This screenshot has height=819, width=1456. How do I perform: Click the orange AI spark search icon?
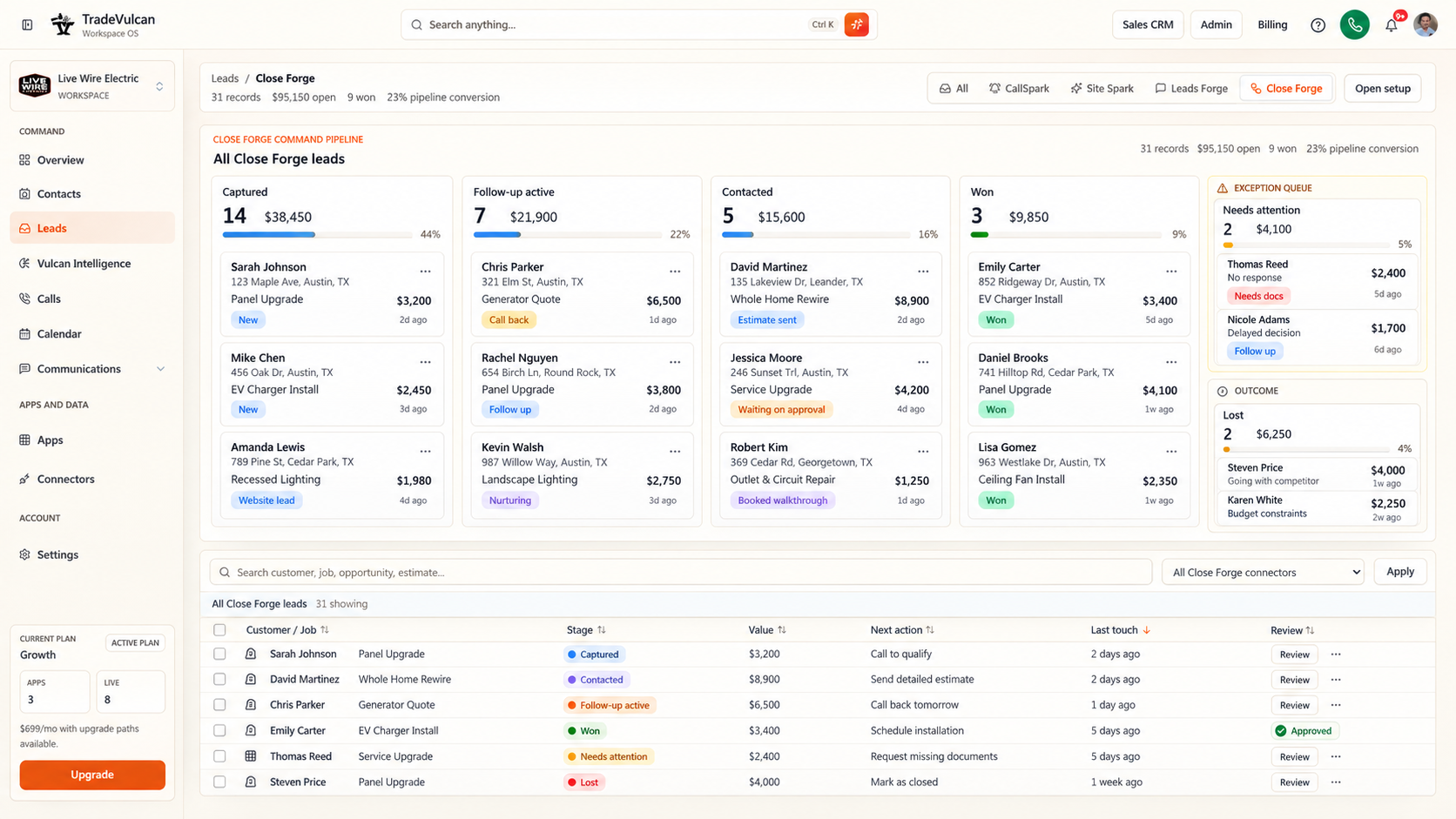click(x=857, y=24)
